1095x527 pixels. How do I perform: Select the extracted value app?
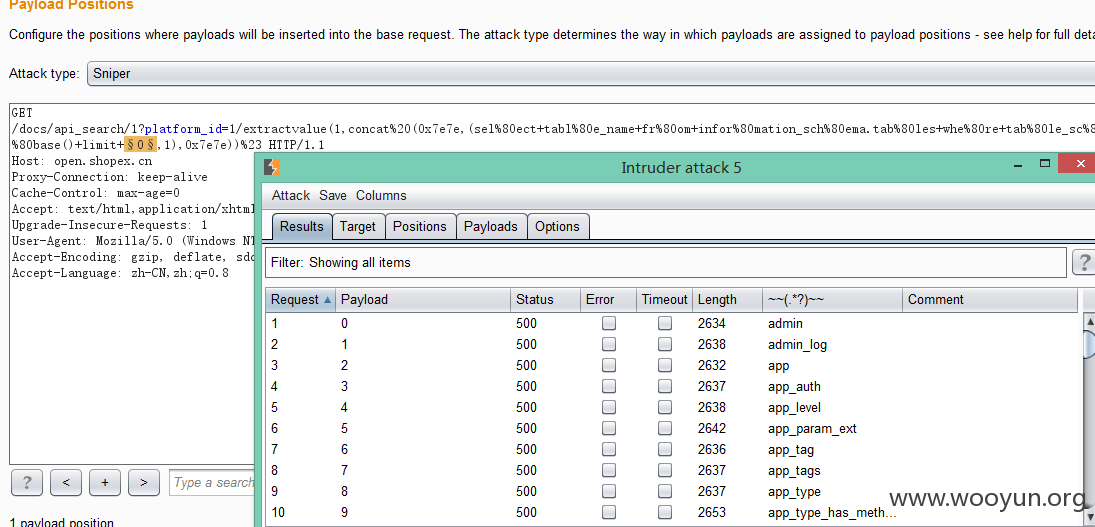point(778,366)
